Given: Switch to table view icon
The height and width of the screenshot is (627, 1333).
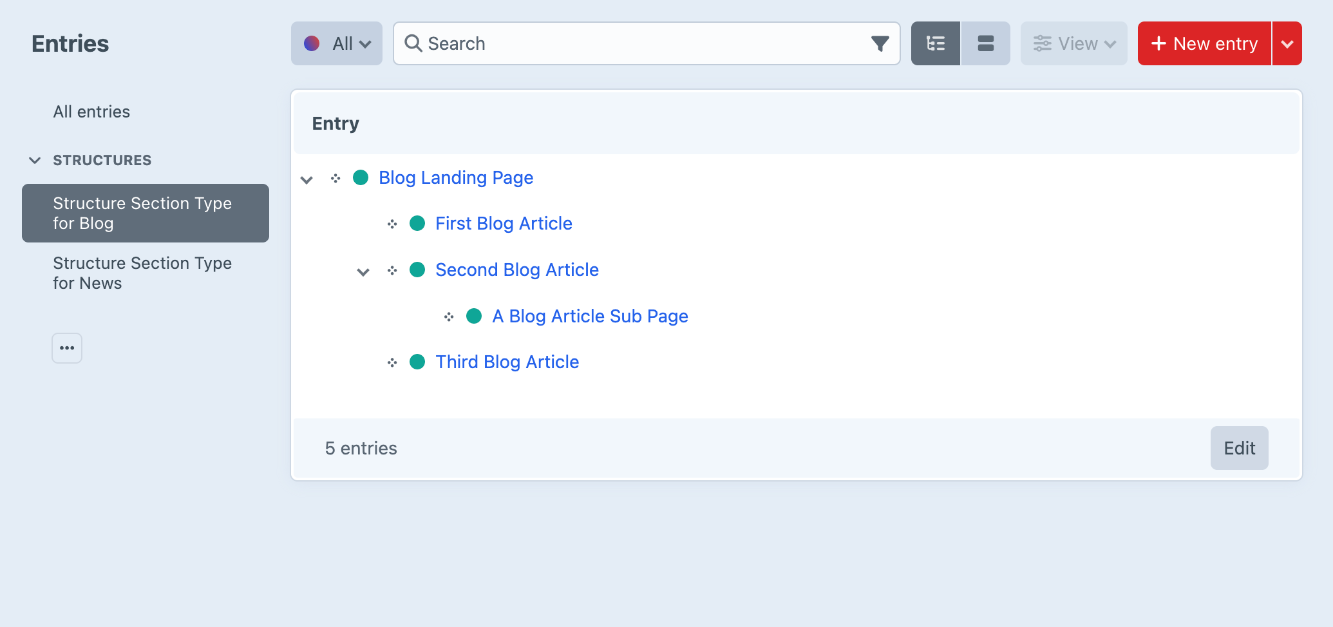Looking at the screenshot, I should (x=986, y=44).
